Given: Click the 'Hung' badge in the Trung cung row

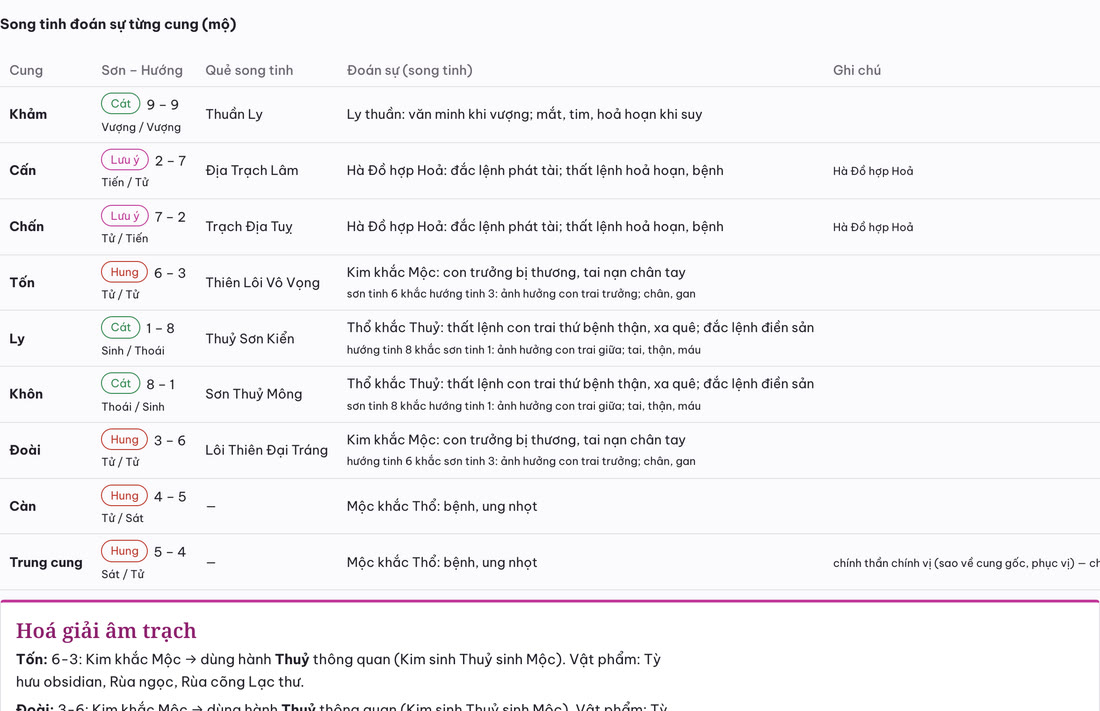Looking at the screenshot, I should coord(124,551).
